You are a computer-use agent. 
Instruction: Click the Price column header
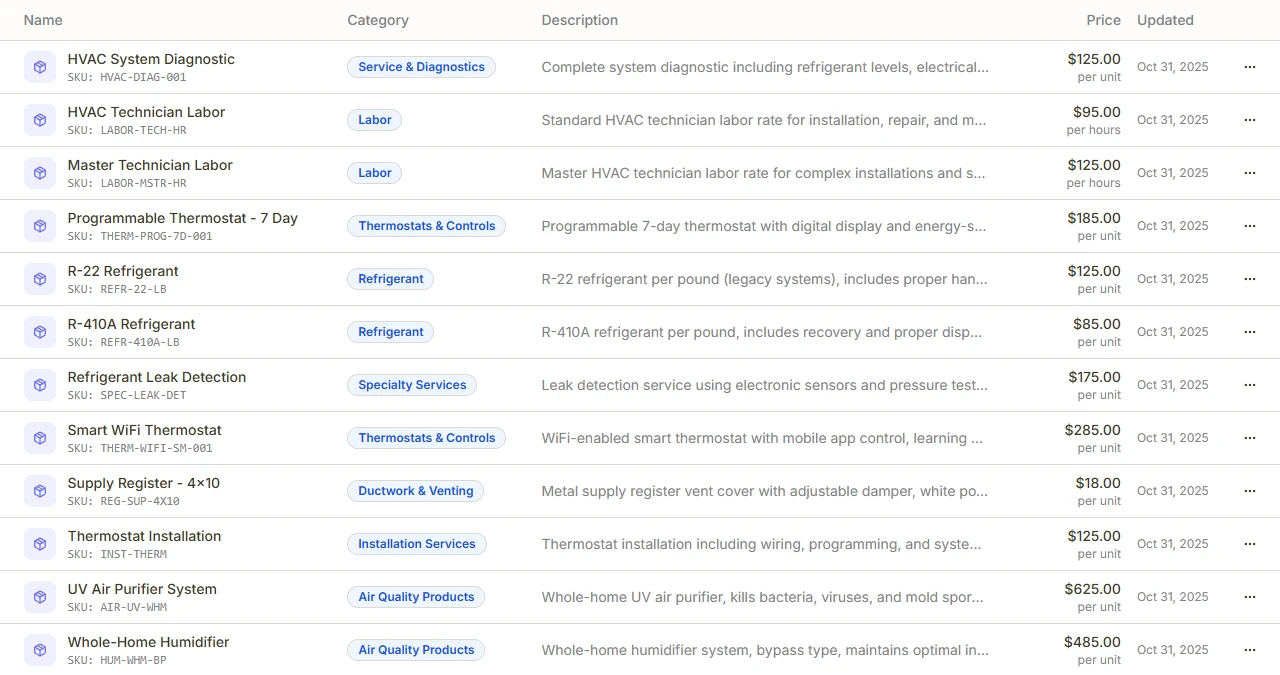1103,20
